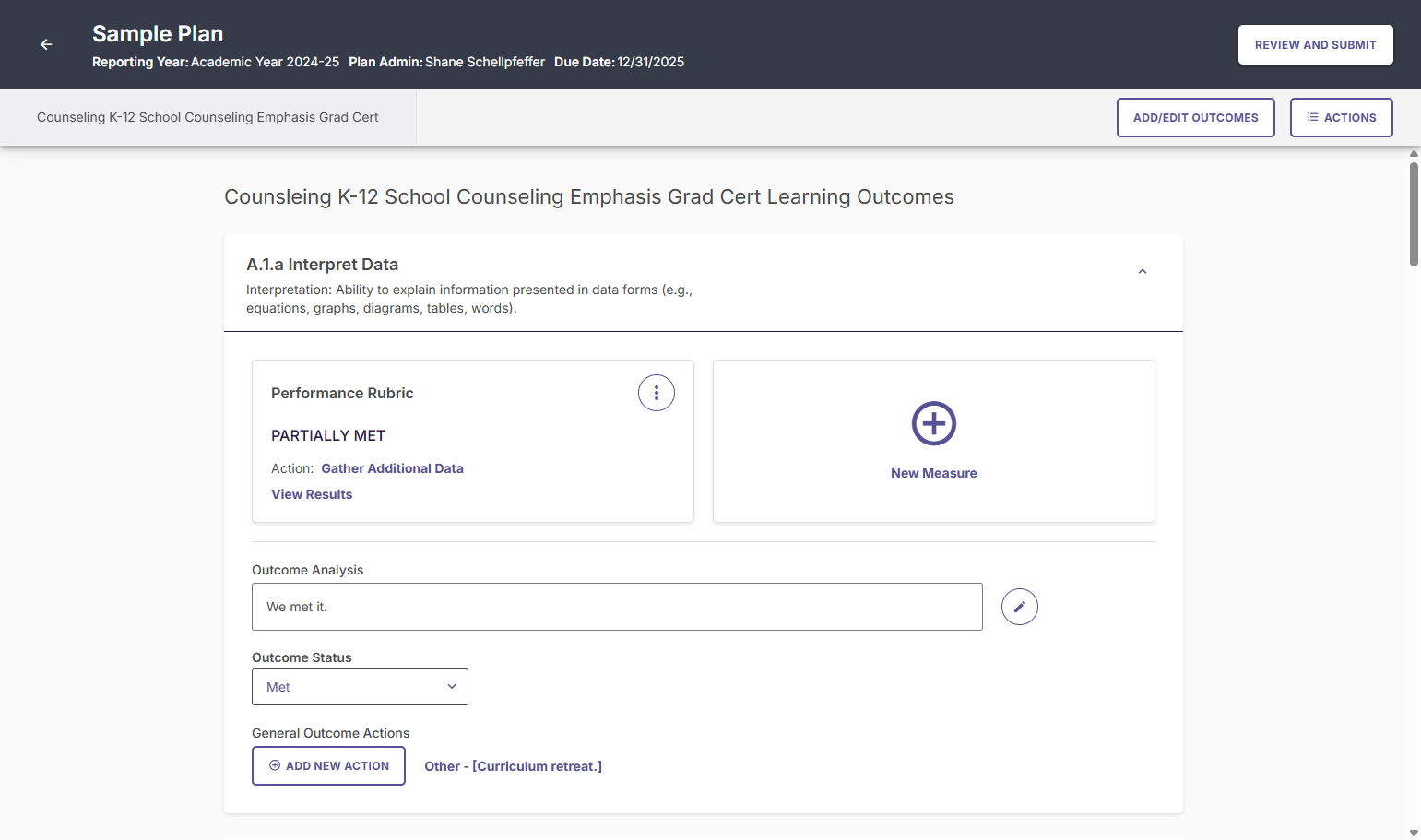Go back using the left arrow icon

(x=46, y=44)
